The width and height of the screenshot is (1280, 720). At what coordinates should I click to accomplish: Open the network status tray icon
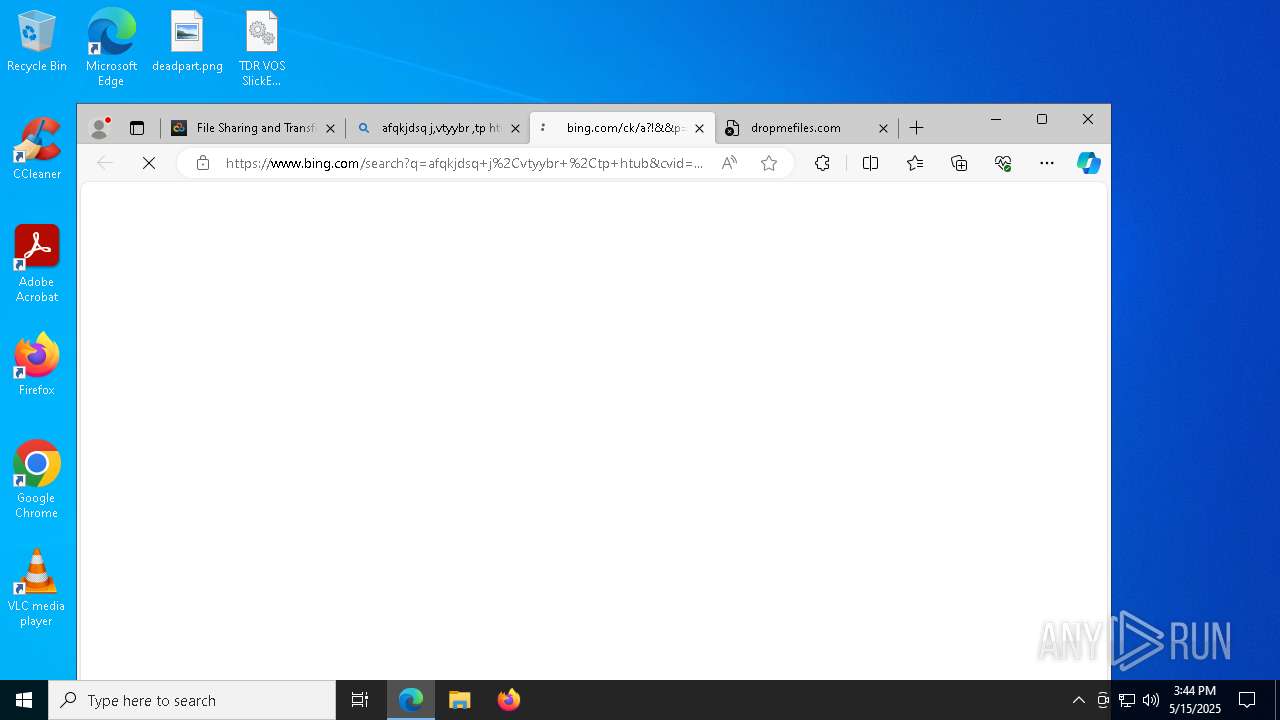pos(1127,700)
